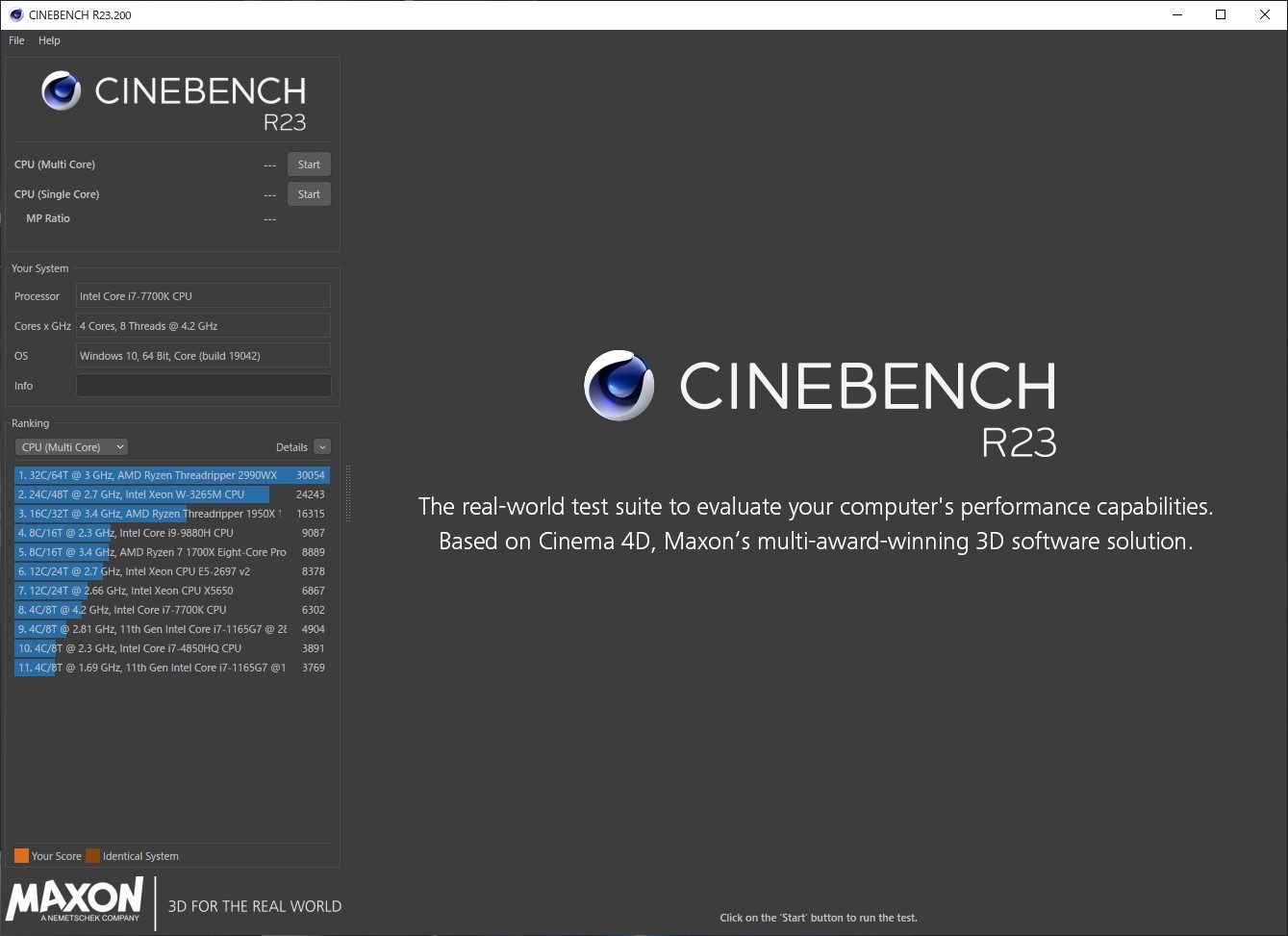Click the panel splitter handle beside ranking list
This screenshot has height=936, width=1288.
point(347,493)
